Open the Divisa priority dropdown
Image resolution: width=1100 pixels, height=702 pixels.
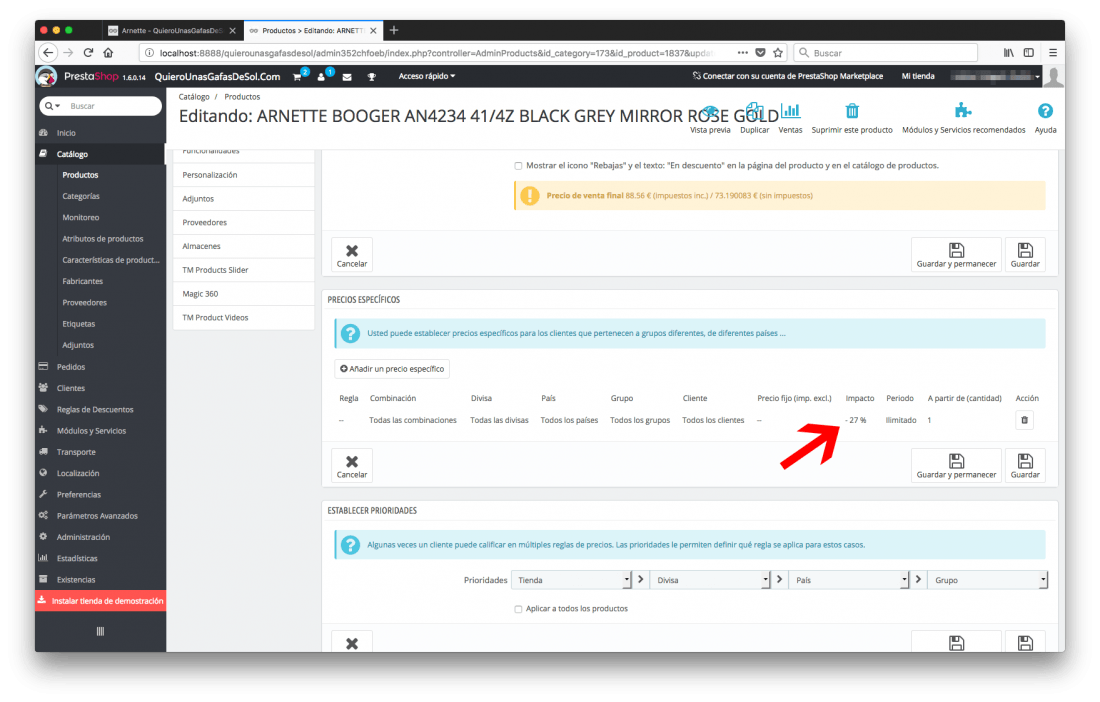tap(710, 580)
